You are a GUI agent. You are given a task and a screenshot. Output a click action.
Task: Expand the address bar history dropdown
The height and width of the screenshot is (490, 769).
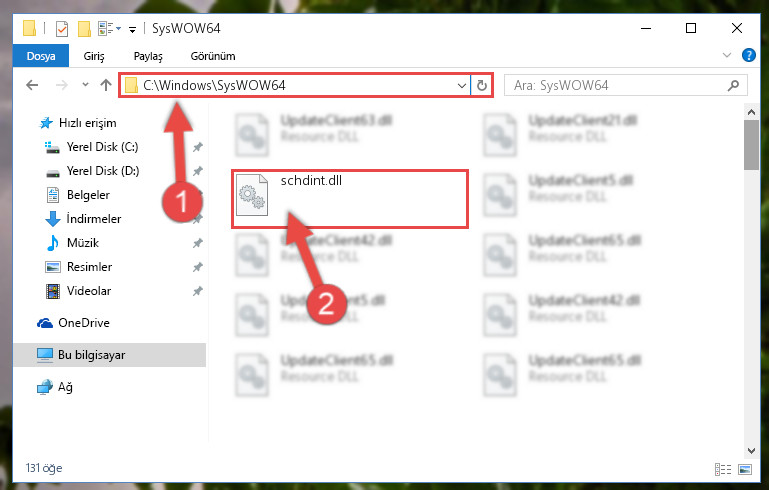461,86
